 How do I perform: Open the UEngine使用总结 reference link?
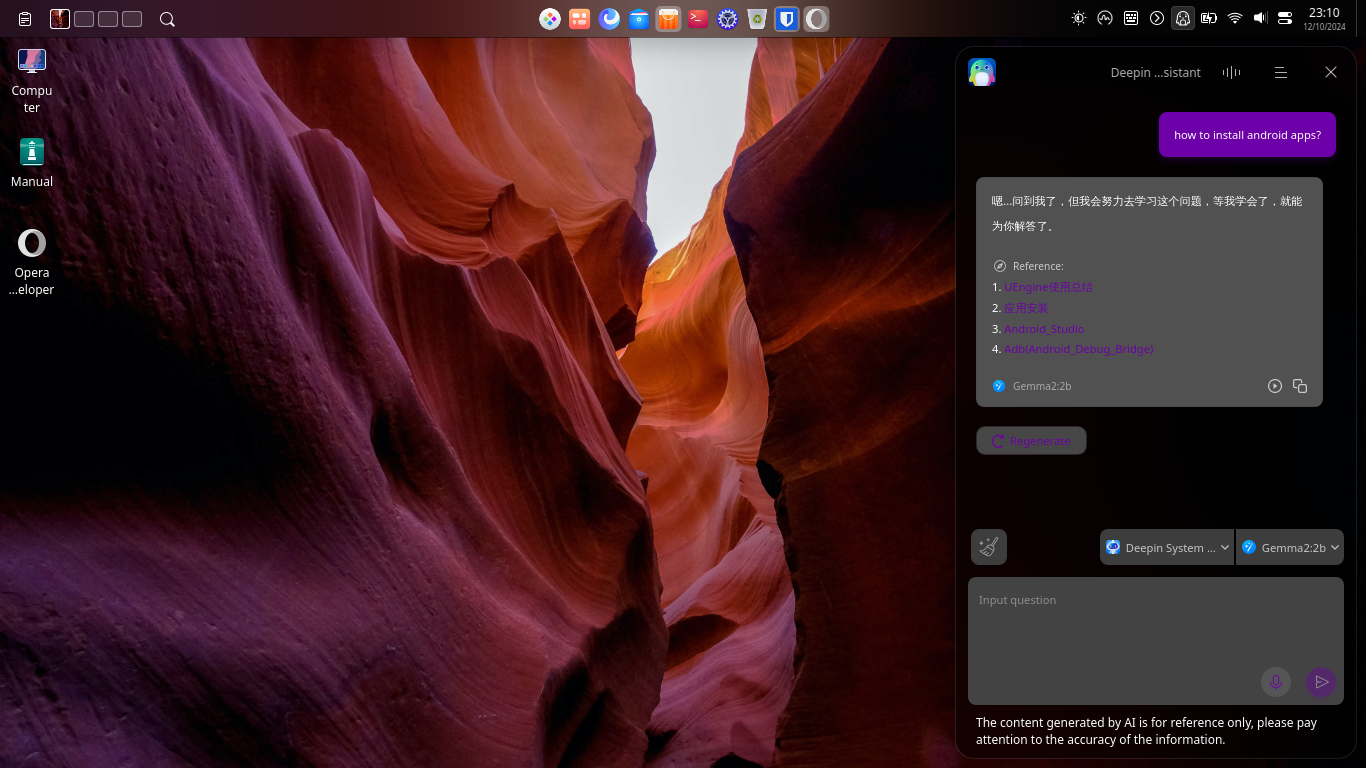click(x=1049, y=287)
